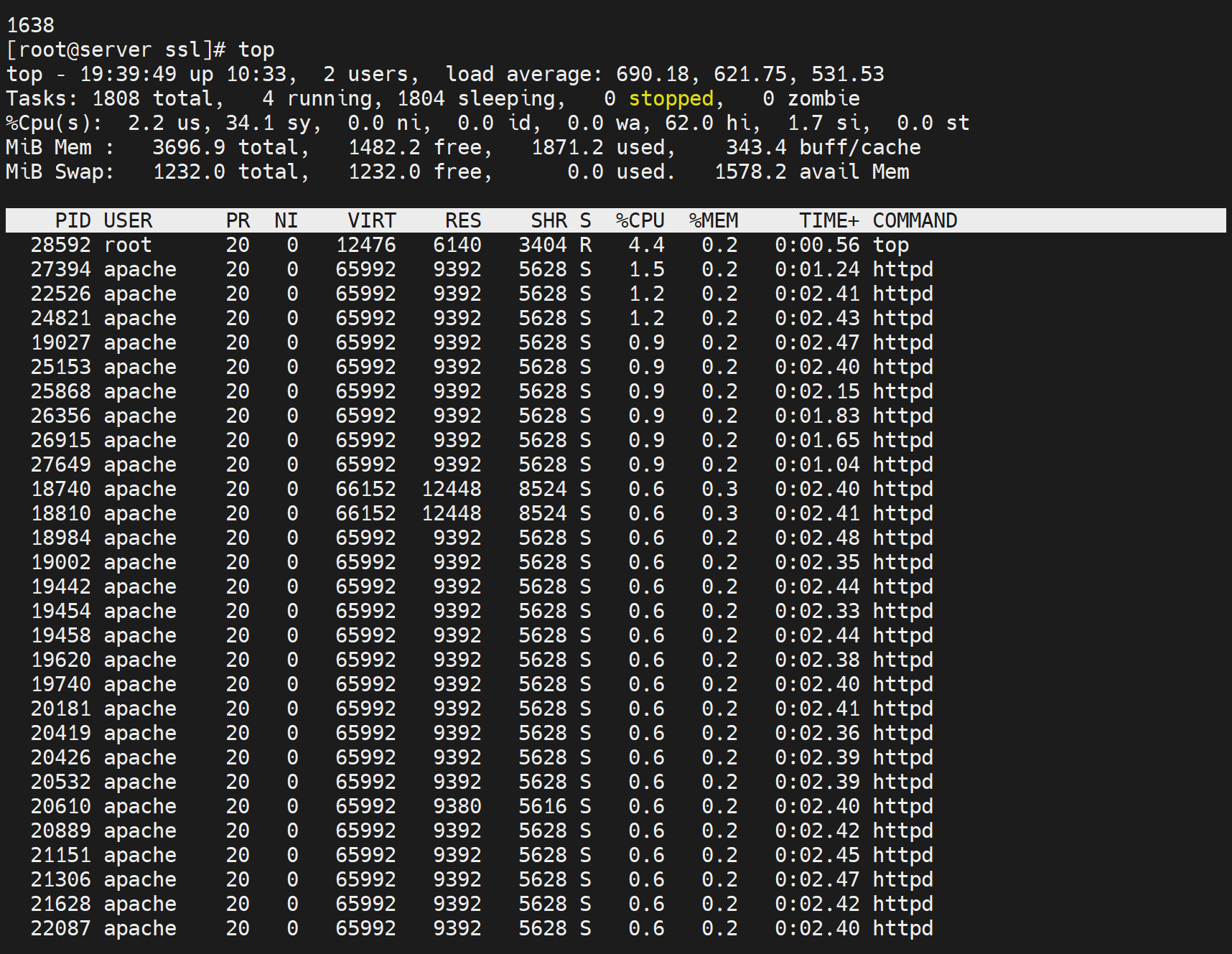Click PID 22087 in the last row

tap(60, 928)
